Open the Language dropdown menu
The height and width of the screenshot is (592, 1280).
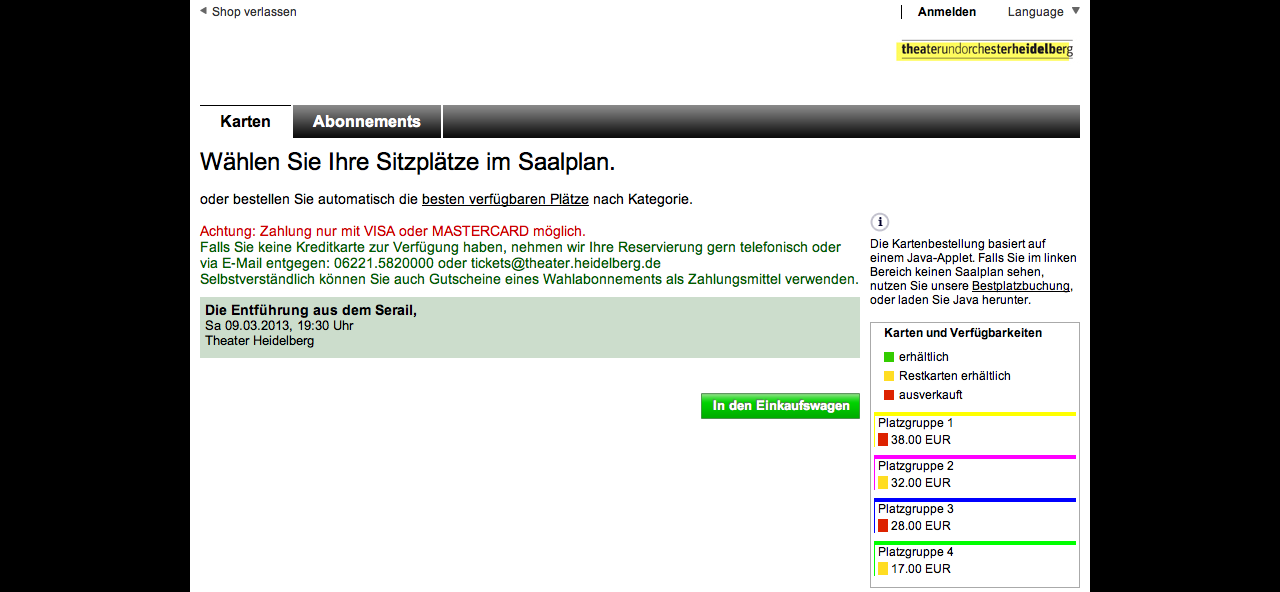[x=1035, y=12]
